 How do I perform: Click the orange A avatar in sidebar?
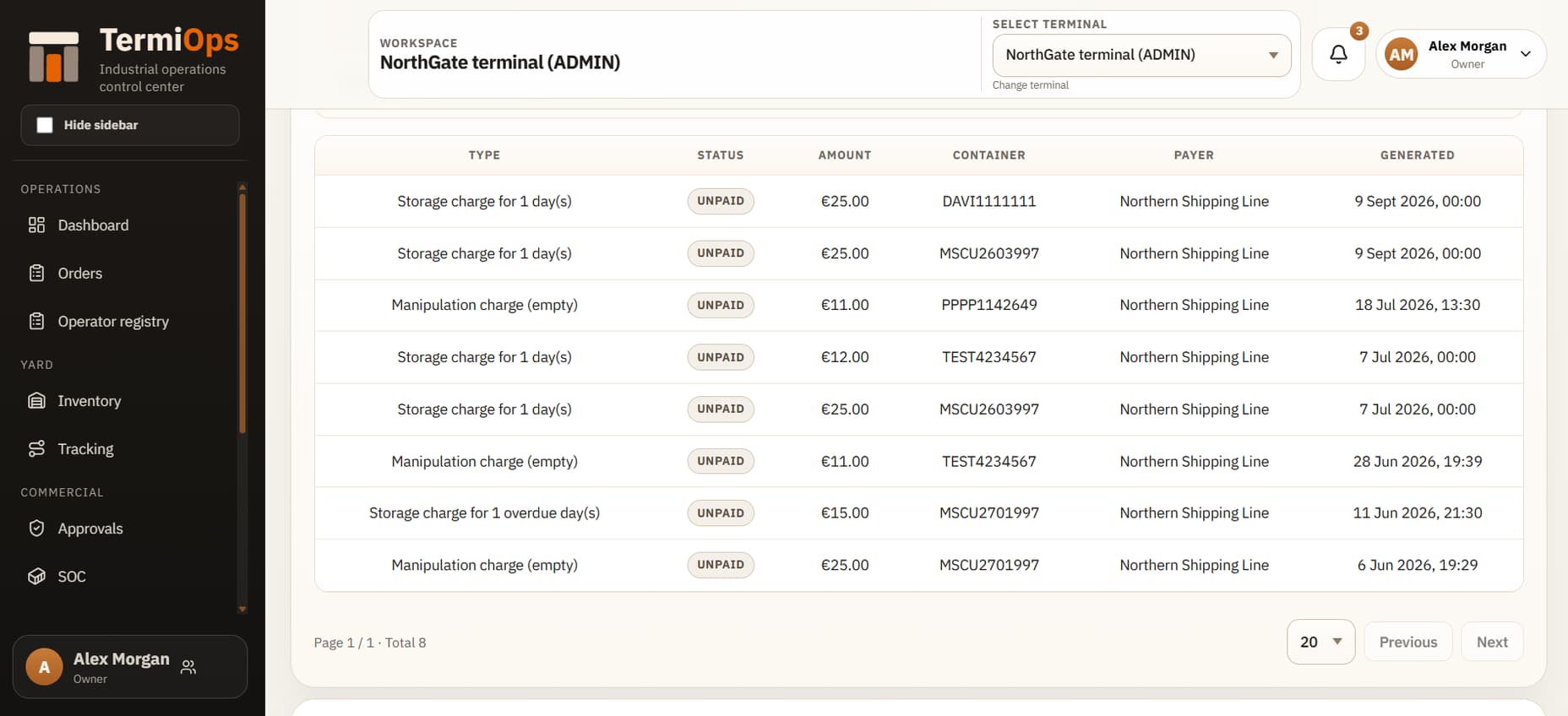coord(44,667)
